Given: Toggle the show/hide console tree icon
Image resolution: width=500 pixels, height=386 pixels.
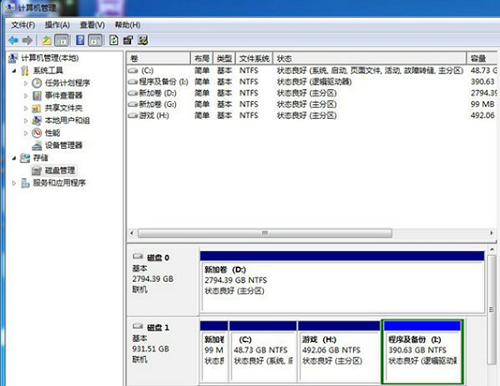Looking at the screenshot, I should pos(62,40).
